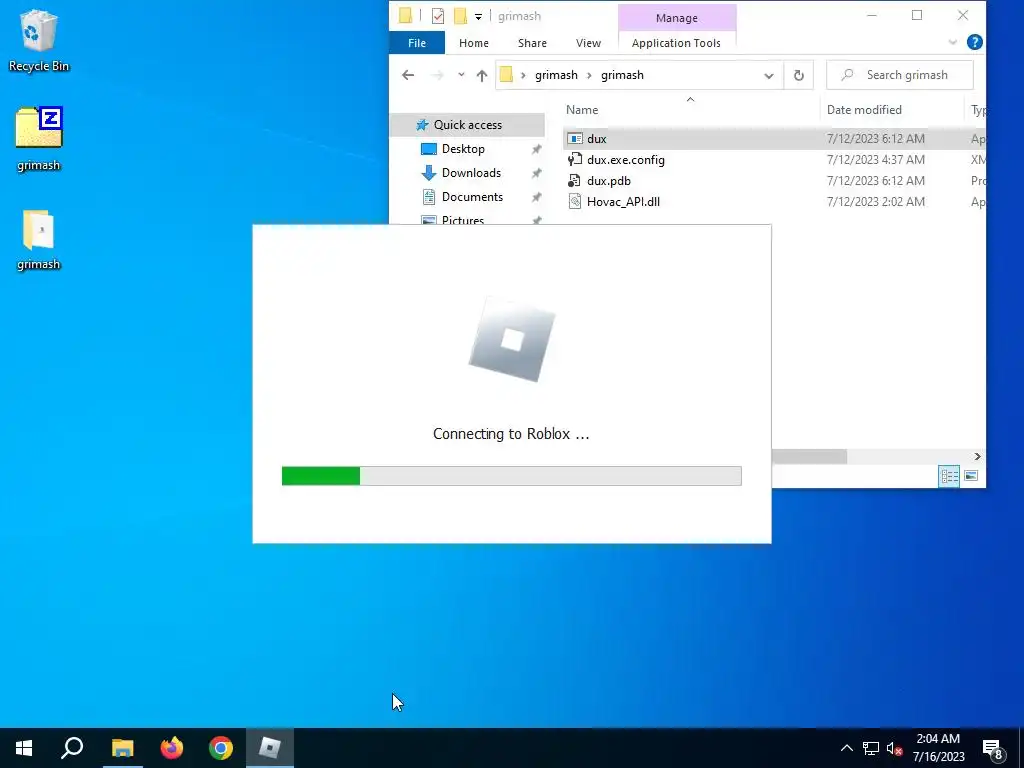
Task: Open the Windows Start menu
Action: click(24, 748)
